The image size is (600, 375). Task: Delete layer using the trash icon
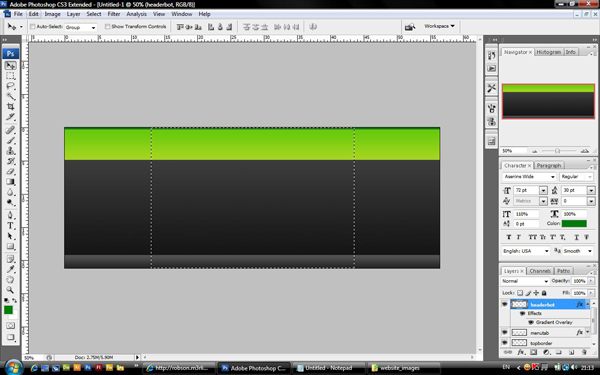coord(584,352)
